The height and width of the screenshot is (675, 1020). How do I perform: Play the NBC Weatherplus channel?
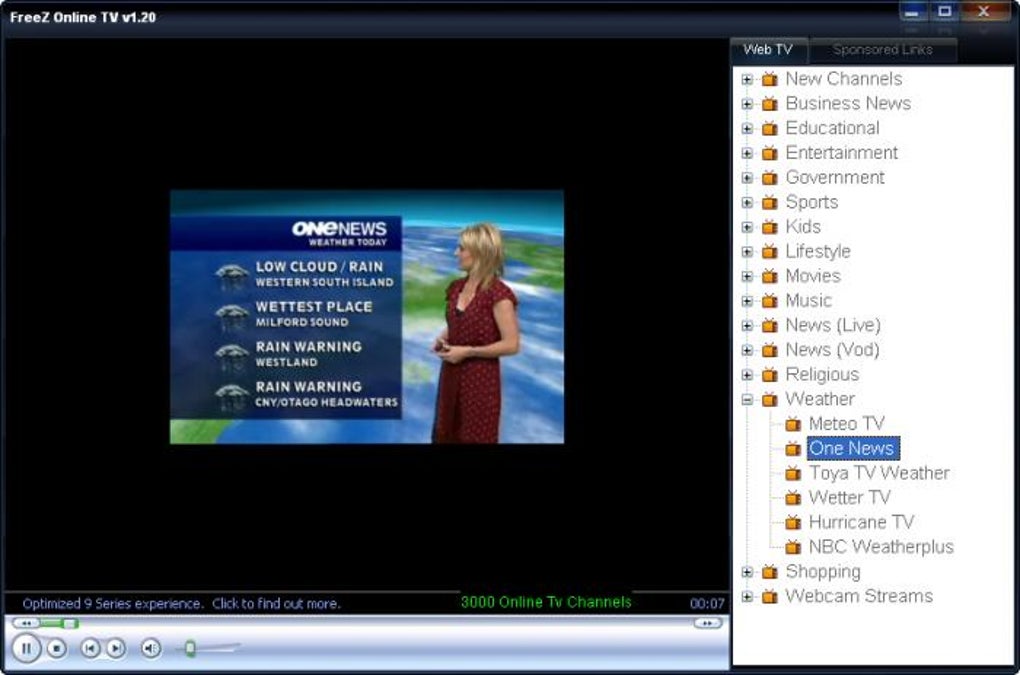point(881,548)
